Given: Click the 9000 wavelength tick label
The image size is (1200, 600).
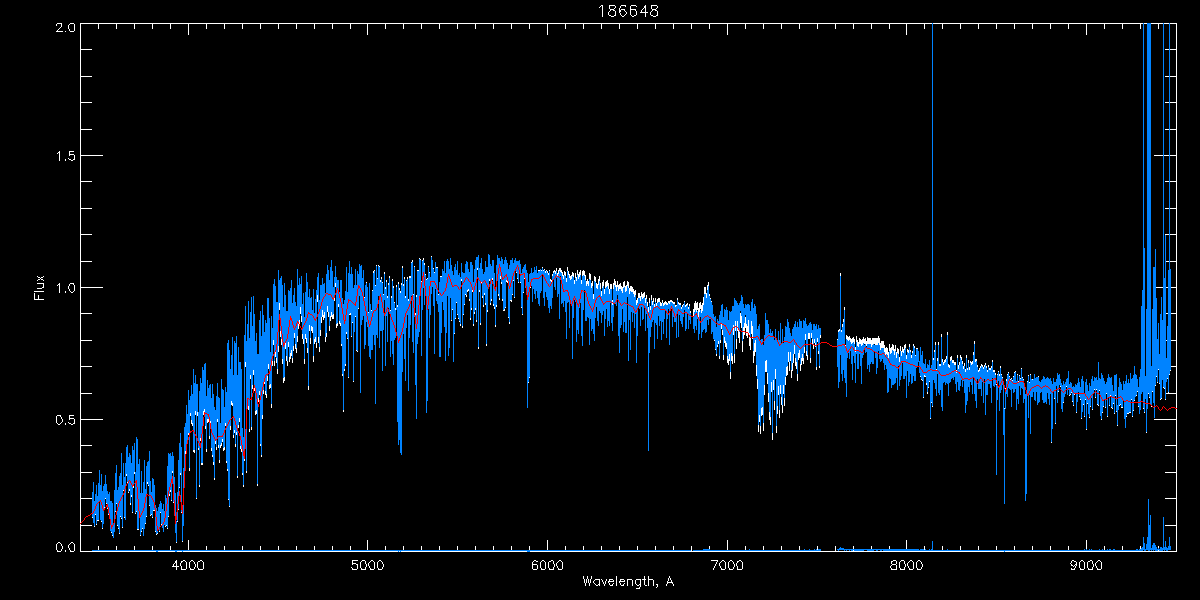Looking at the screenshot, I should click(1085, 565).
